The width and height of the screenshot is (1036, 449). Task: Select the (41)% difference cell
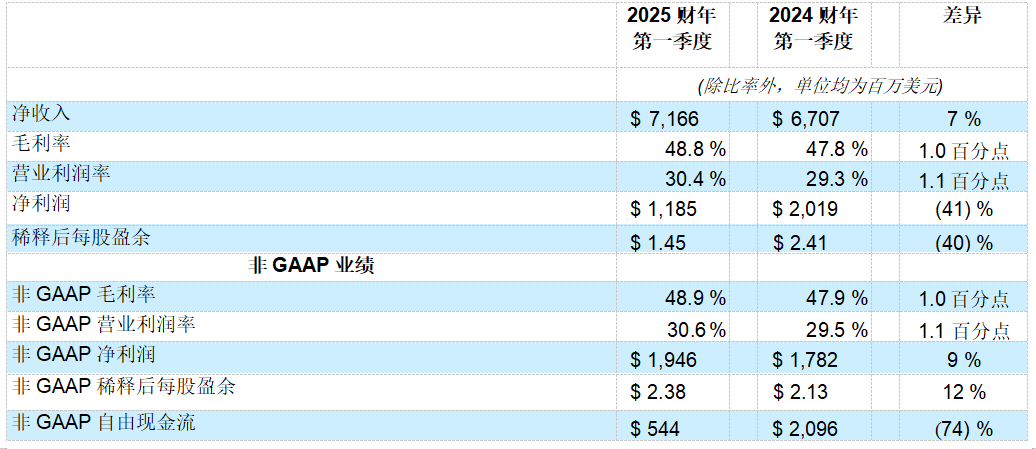(963, 210)
